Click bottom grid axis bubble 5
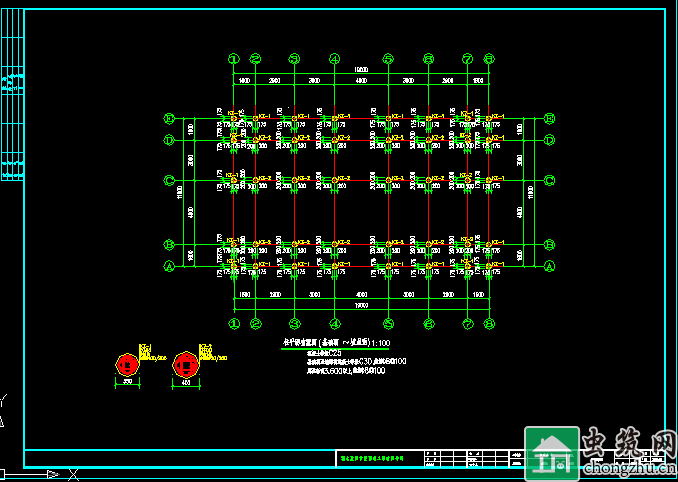The height and width of the screenshot is (482, 678). click(389, 324)
